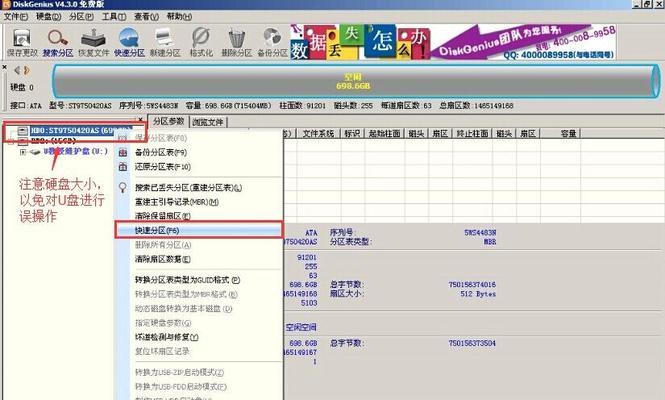Viewport: 665px width, 400px height.
Task: Select HD0:ST9750420AS disk in tree
Action: 81,131
